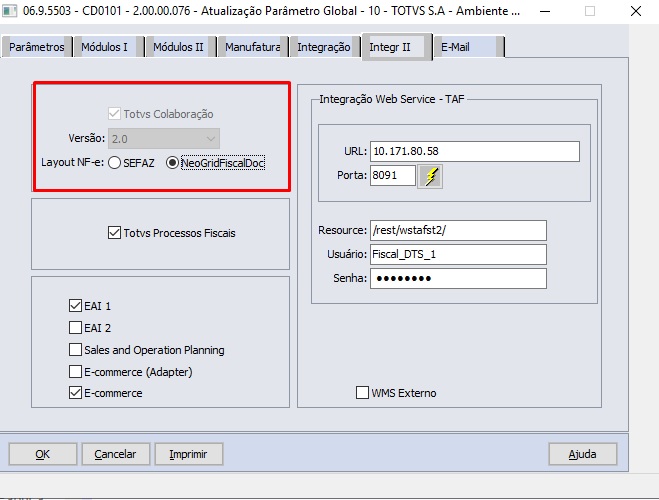The width and height of the screenshot is (659, 500).
Task: Select the SEFAZ layout radio button
Action: 114,163
